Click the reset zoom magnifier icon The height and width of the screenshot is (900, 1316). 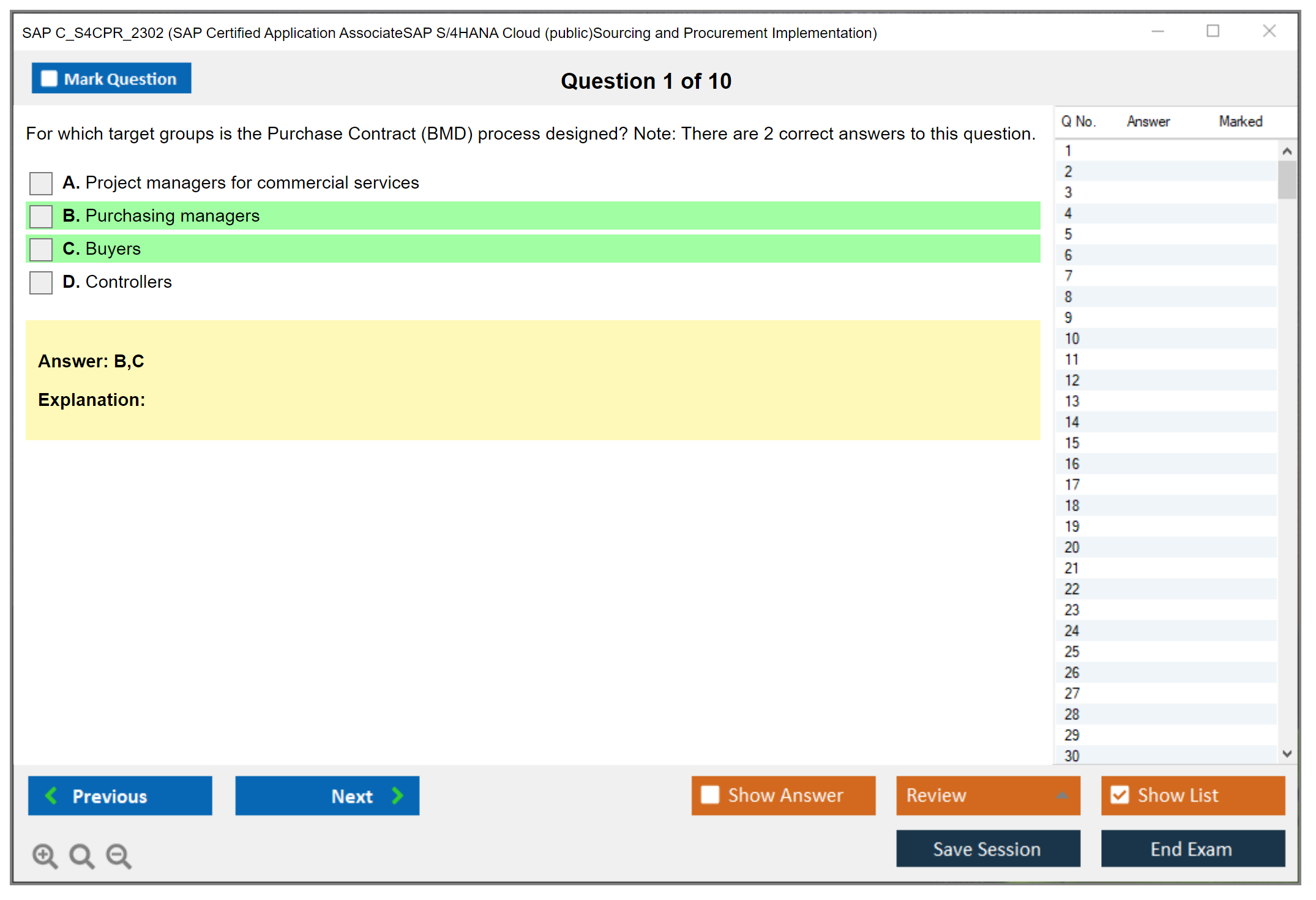(81, 855)
